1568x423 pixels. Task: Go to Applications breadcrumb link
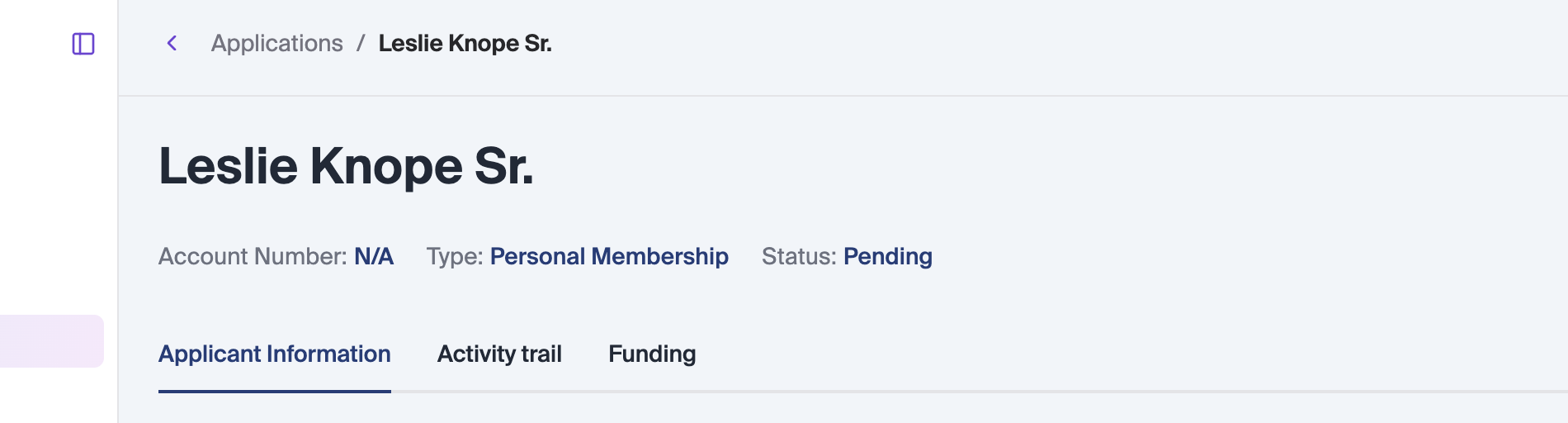(x=276, y=43)
